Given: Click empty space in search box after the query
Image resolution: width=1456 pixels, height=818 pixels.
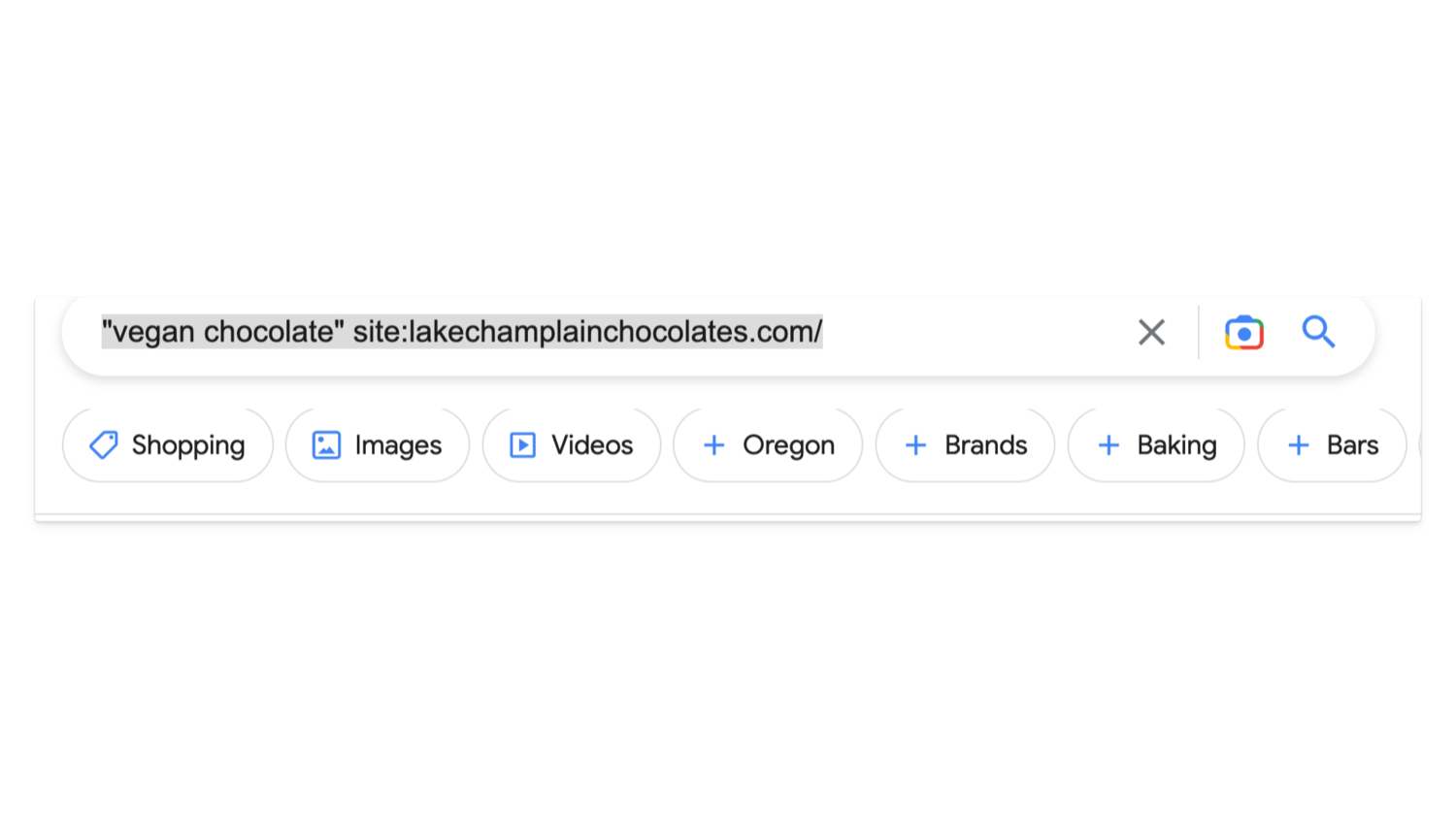Looking at the screenshot, I should [x=971, y=332].
